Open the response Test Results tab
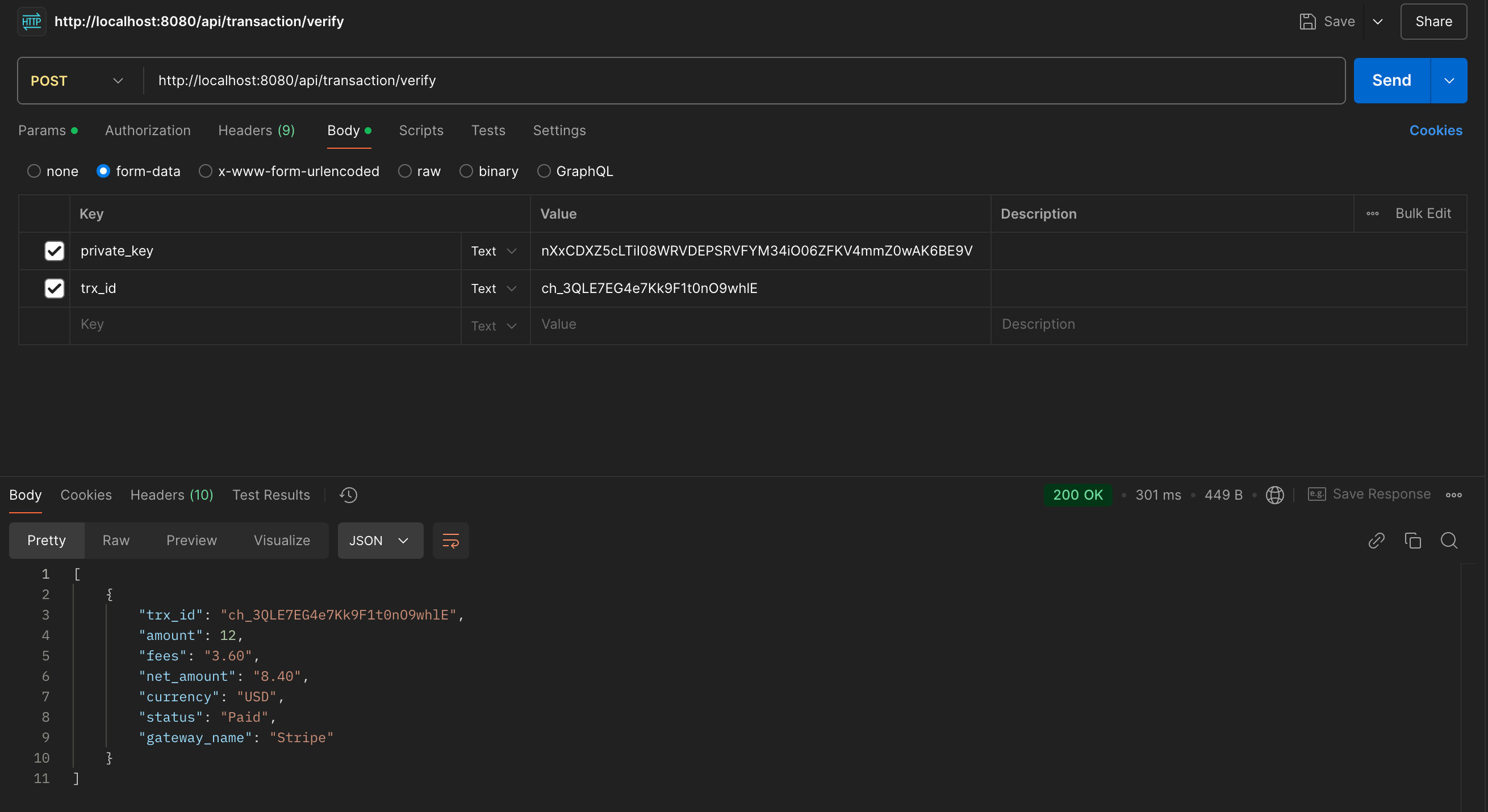 point(271,495)
